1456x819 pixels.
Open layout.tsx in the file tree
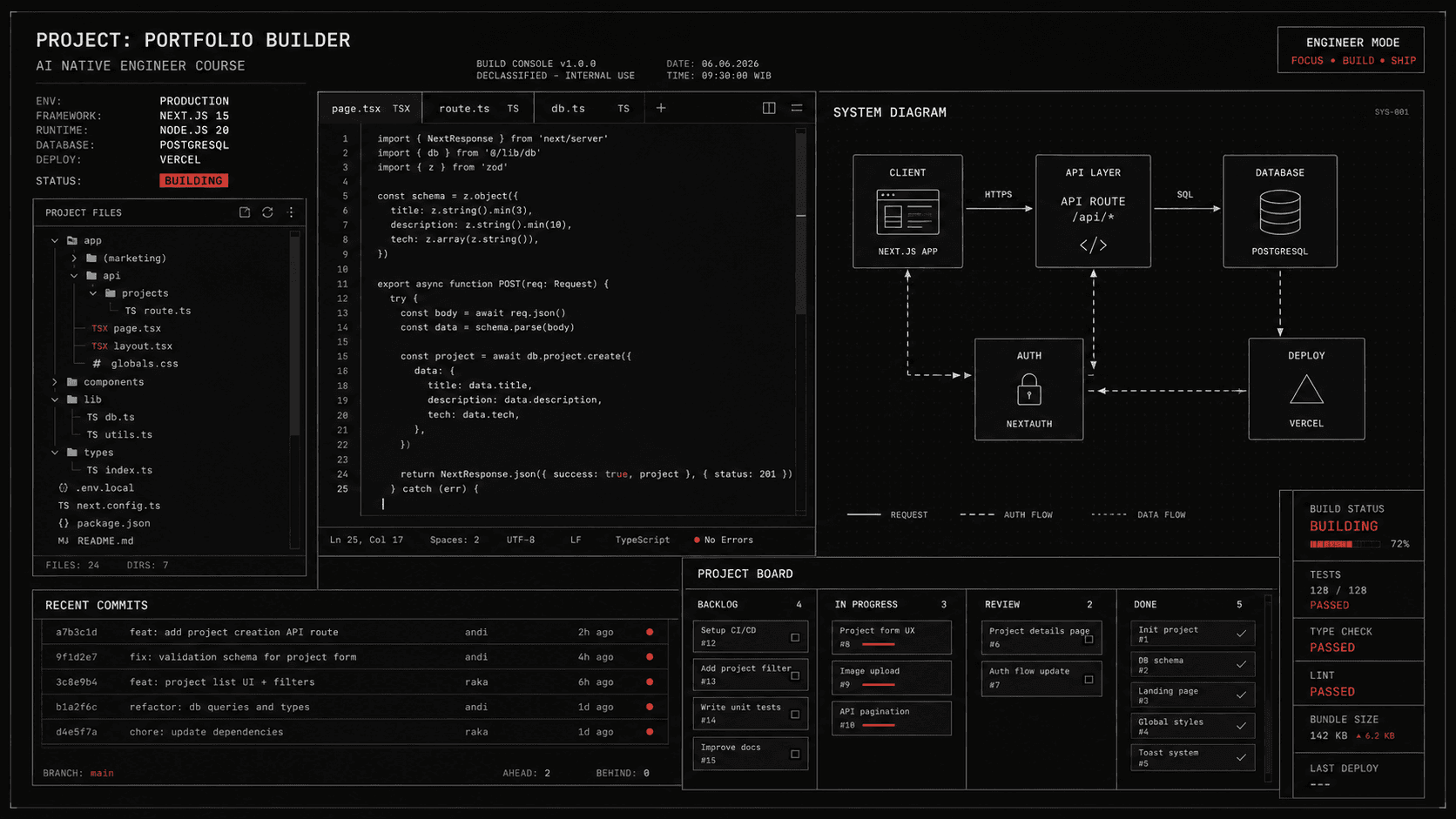[132, 346]
